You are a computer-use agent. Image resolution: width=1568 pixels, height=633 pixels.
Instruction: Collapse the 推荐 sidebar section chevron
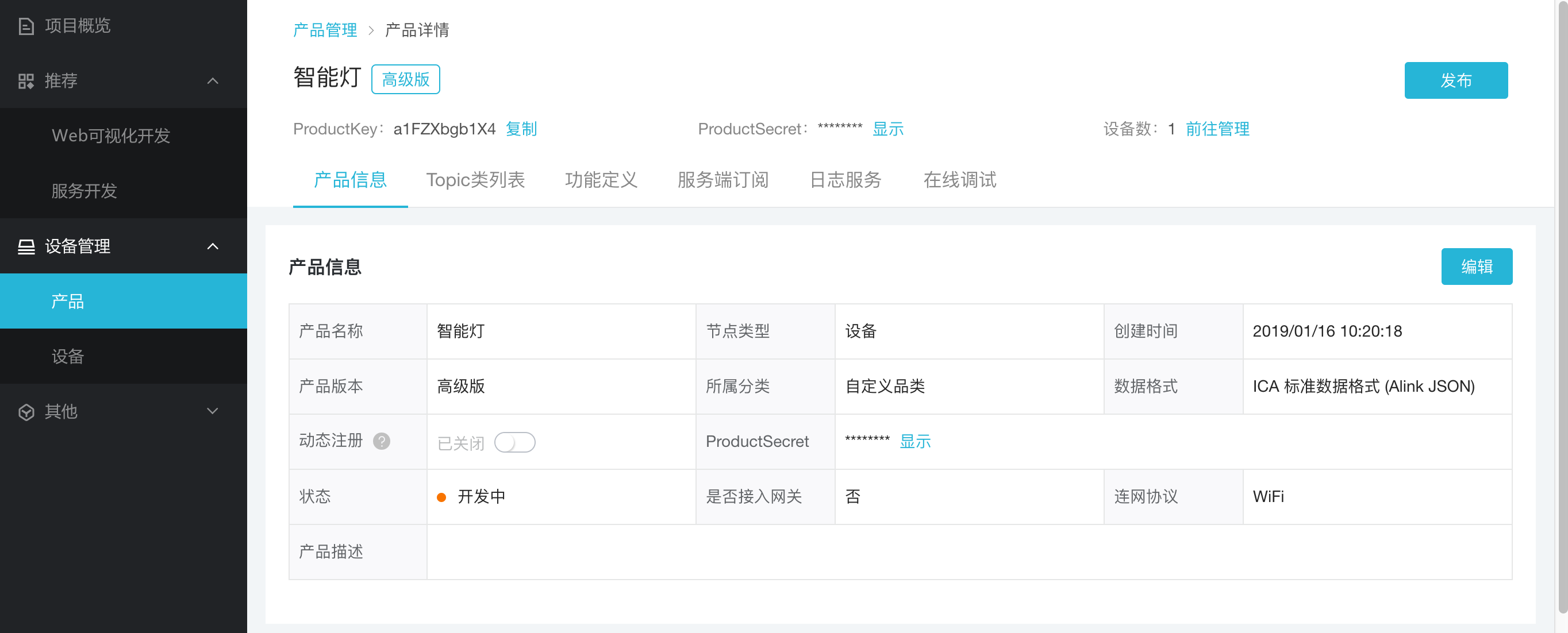click(213, 81)
